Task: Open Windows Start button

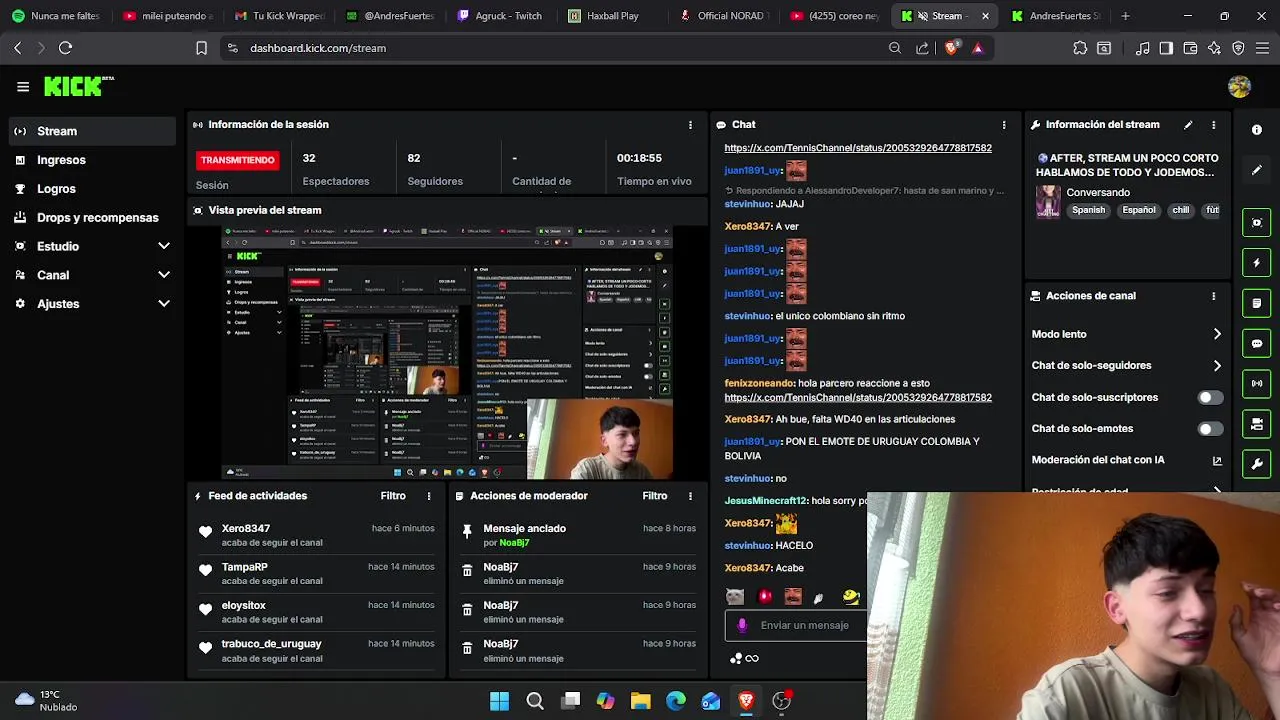Action: [x=499, y=701]
